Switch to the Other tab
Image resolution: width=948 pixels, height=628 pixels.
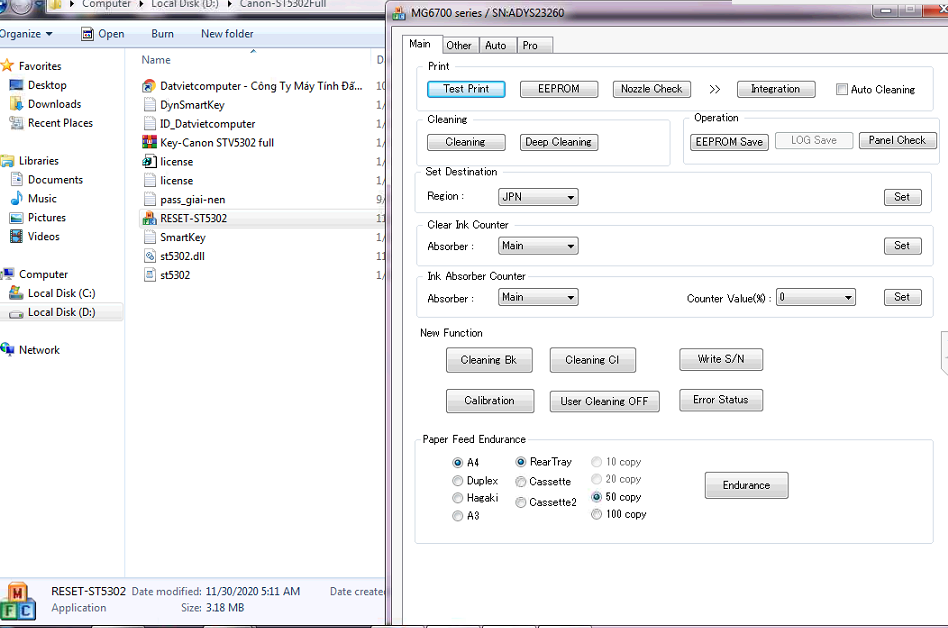click(459, 45)
